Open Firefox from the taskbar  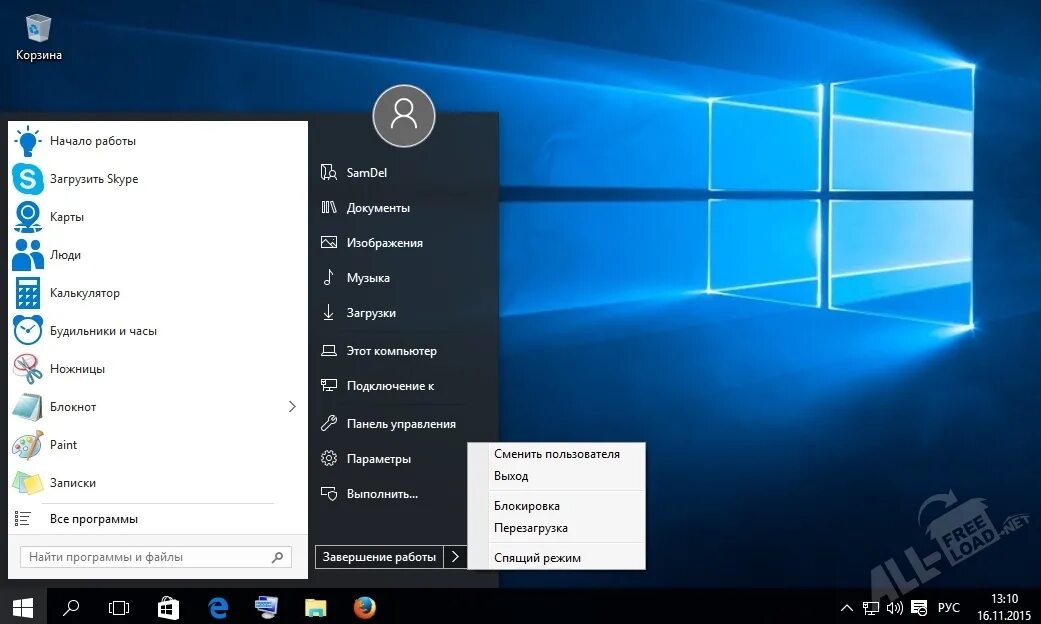[364, 607]
